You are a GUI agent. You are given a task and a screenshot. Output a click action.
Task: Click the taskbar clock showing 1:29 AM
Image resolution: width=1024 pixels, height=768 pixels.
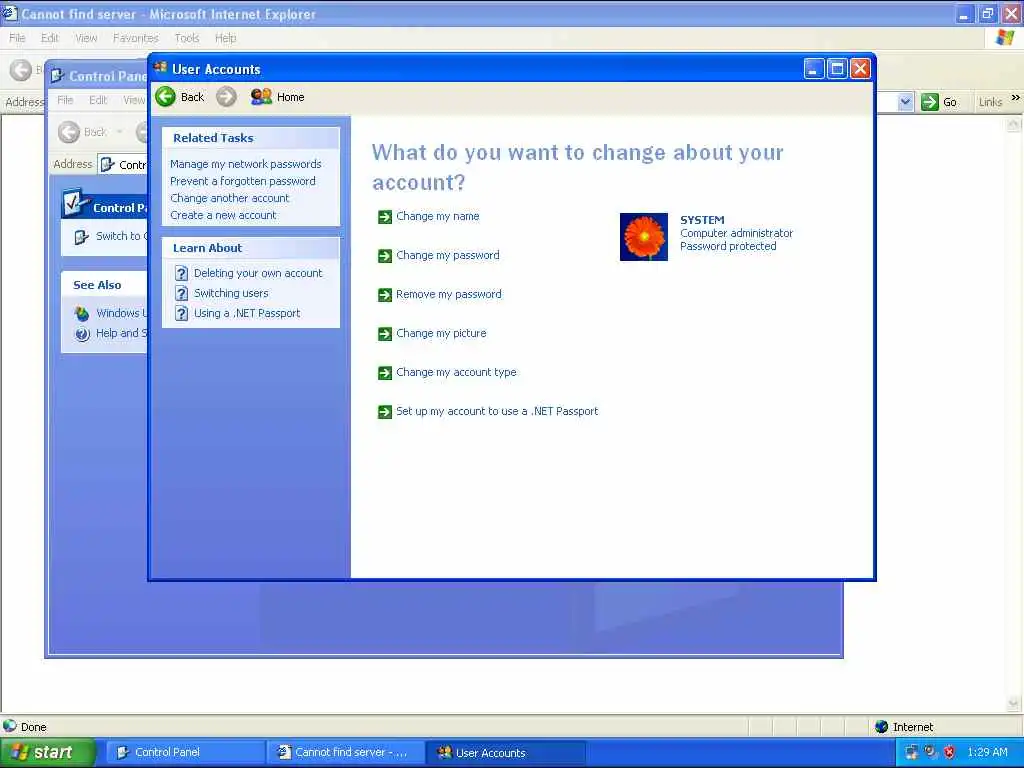coord(987,752)
